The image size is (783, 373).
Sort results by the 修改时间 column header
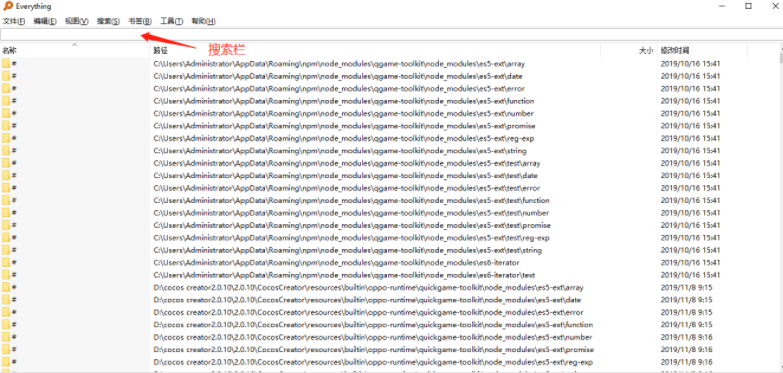[x=675, y=50]
